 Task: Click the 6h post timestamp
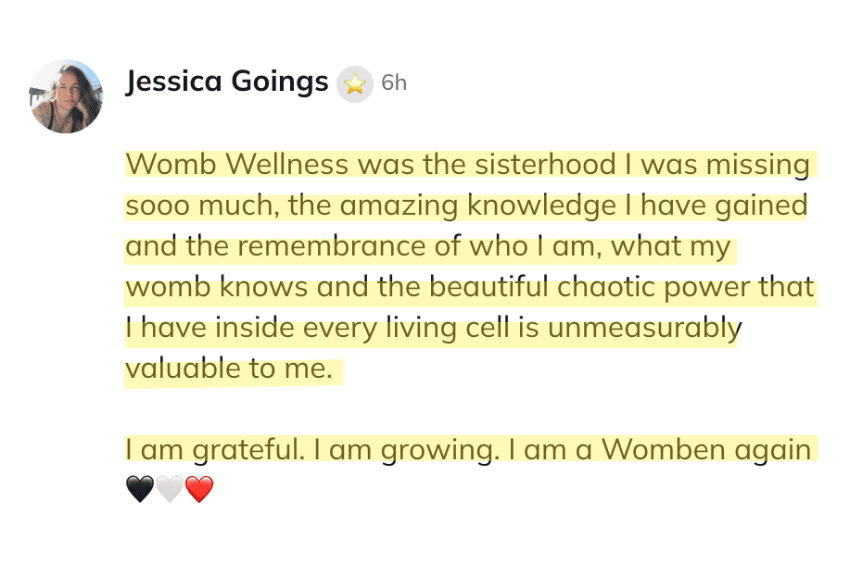point(394,83)
